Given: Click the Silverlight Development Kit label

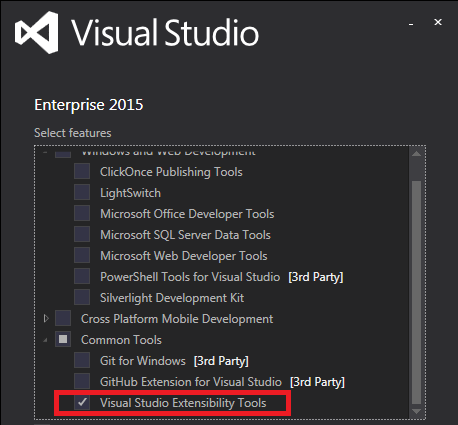Looking at the screenshot, I should pos(172,298).
